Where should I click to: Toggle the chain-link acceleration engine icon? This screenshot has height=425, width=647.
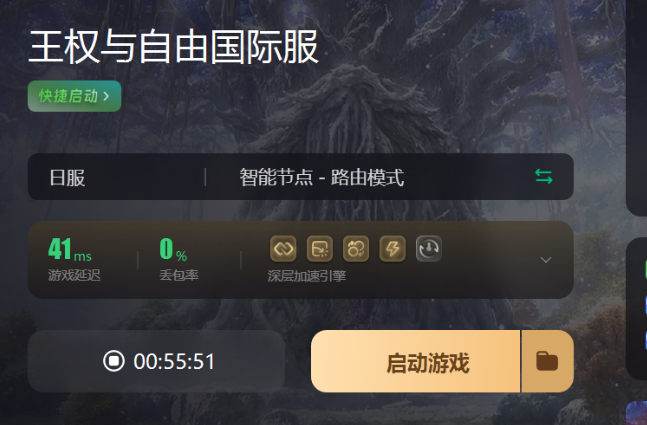pyautogui.click(x=283, y=249)
